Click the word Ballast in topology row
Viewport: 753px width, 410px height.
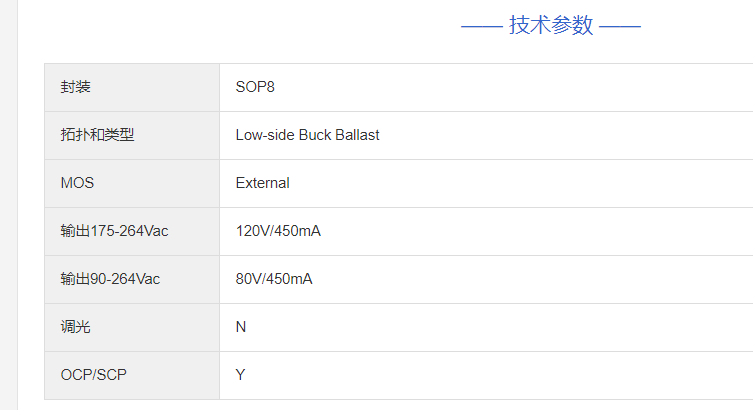tap(359, 135)
